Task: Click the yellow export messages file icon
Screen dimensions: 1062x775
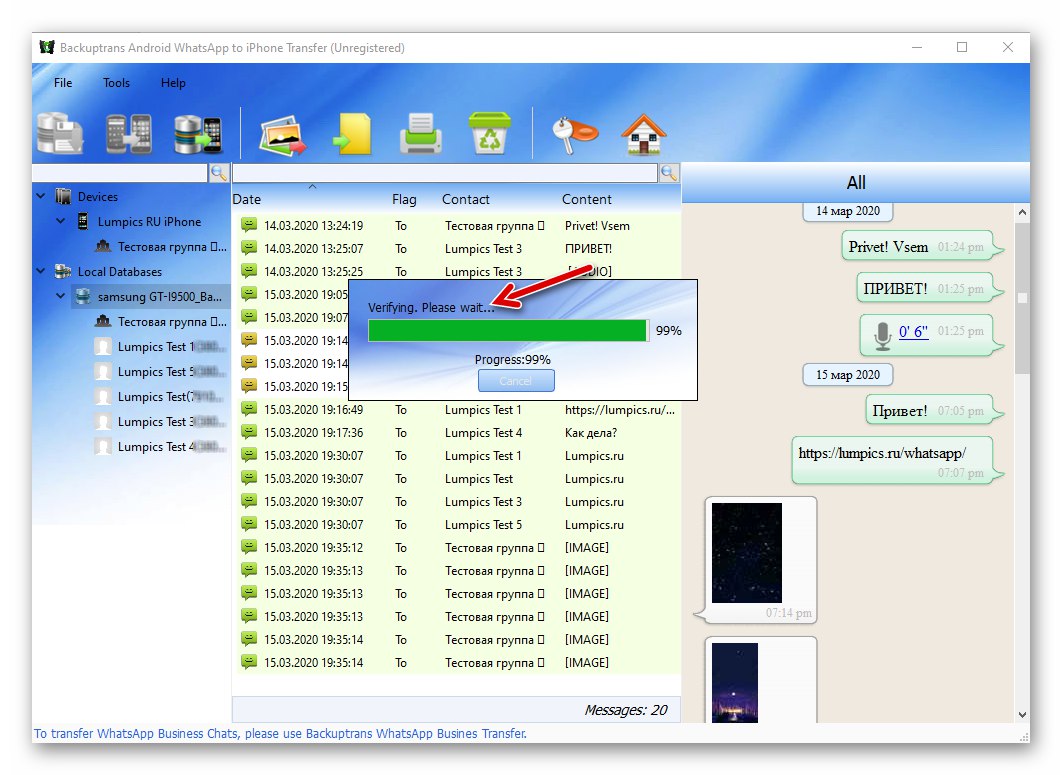Action: click(353, 133)
